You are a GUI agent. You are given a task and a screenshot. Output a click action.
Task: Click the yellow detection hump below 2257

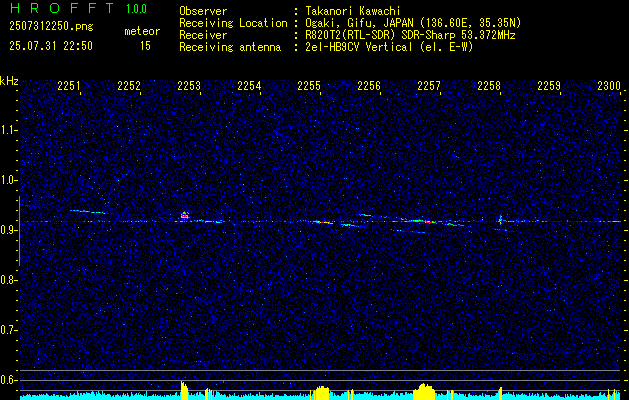(x=424, y=392)
